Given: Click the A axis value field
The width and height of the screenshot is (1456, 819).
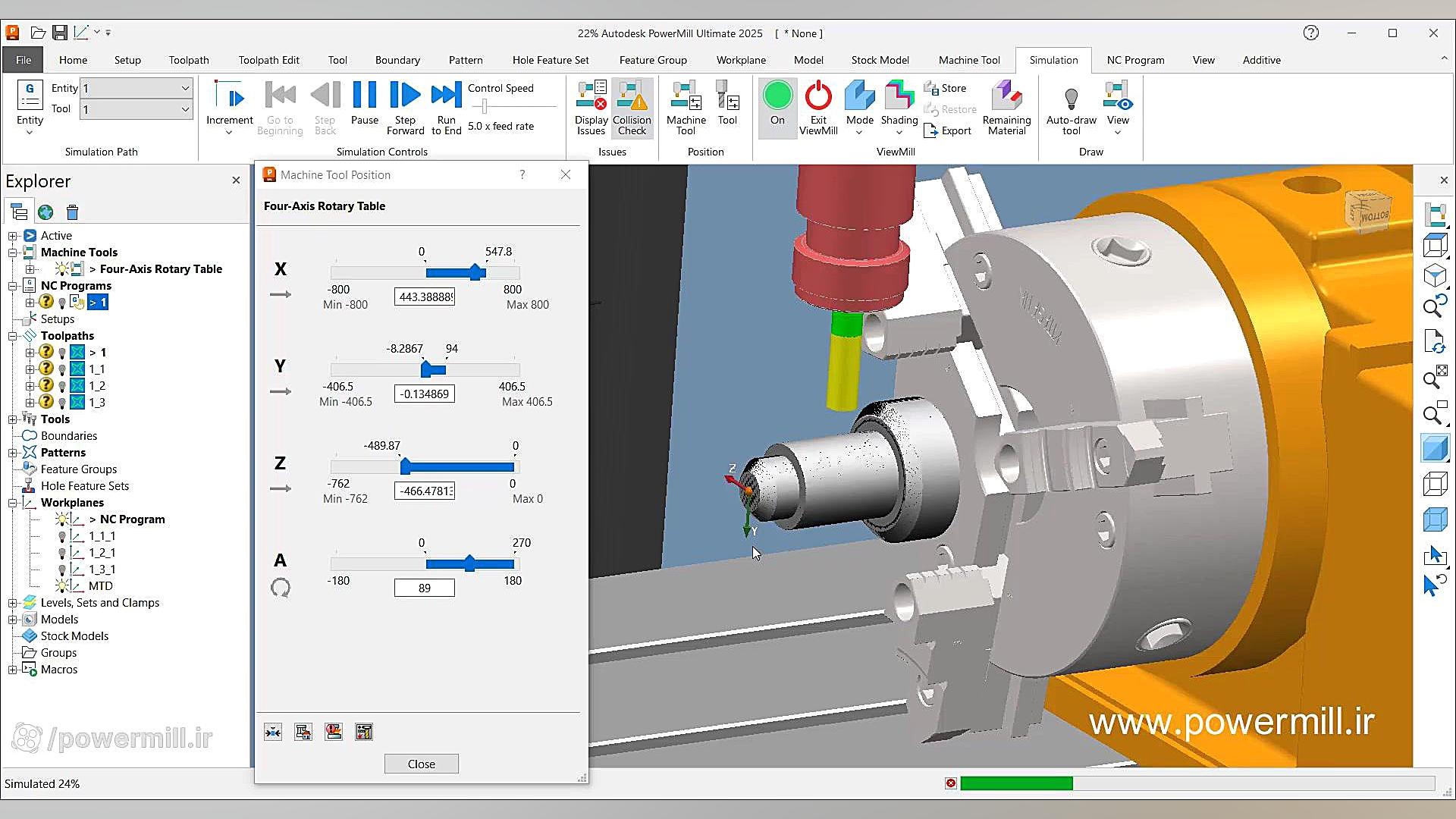Looking at the screenshot, I should coord(425,588).
